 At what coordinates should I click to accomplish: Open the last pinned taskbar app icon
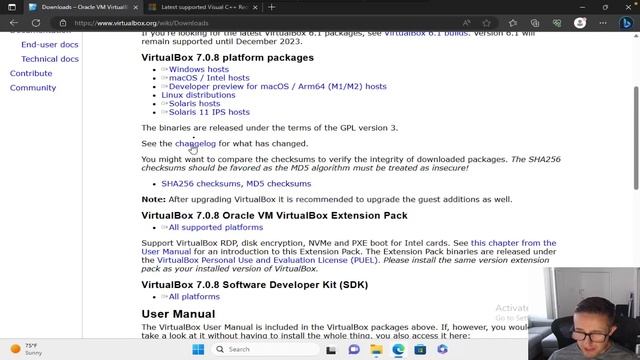(x=442, y=349)
